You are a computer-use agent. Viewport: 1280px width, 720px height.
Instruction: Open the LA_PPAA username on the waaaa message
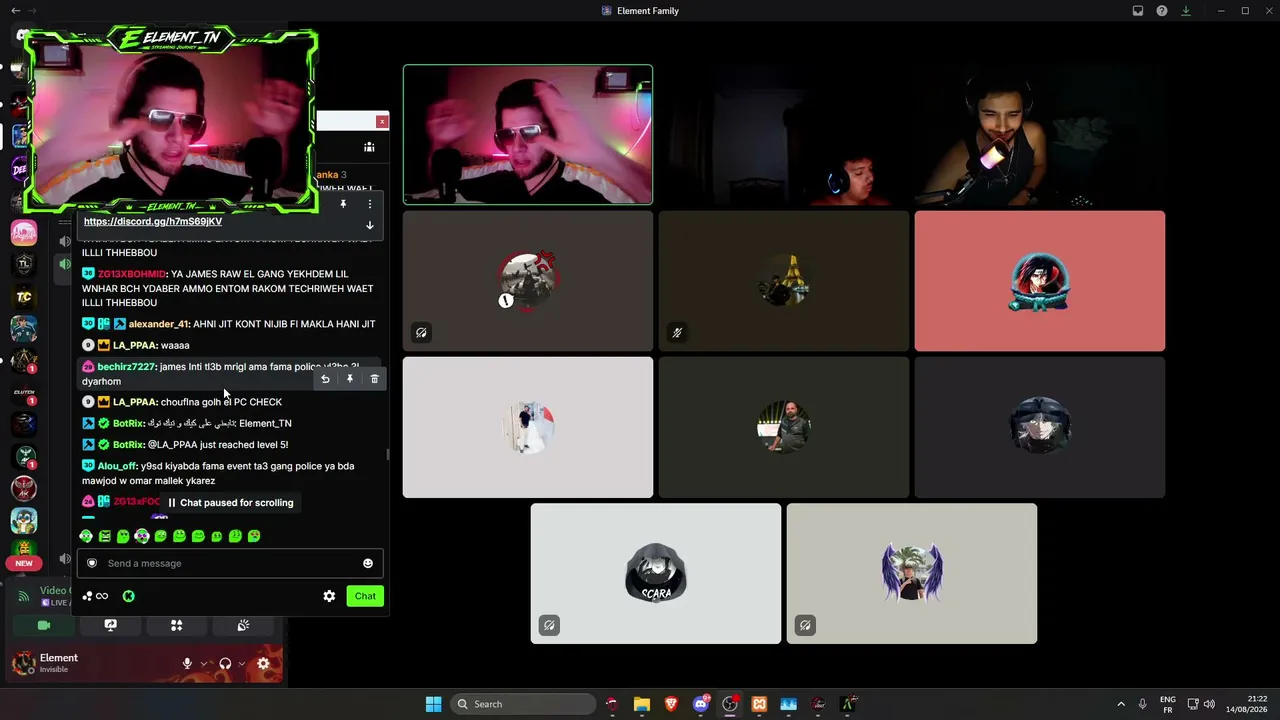134,345
